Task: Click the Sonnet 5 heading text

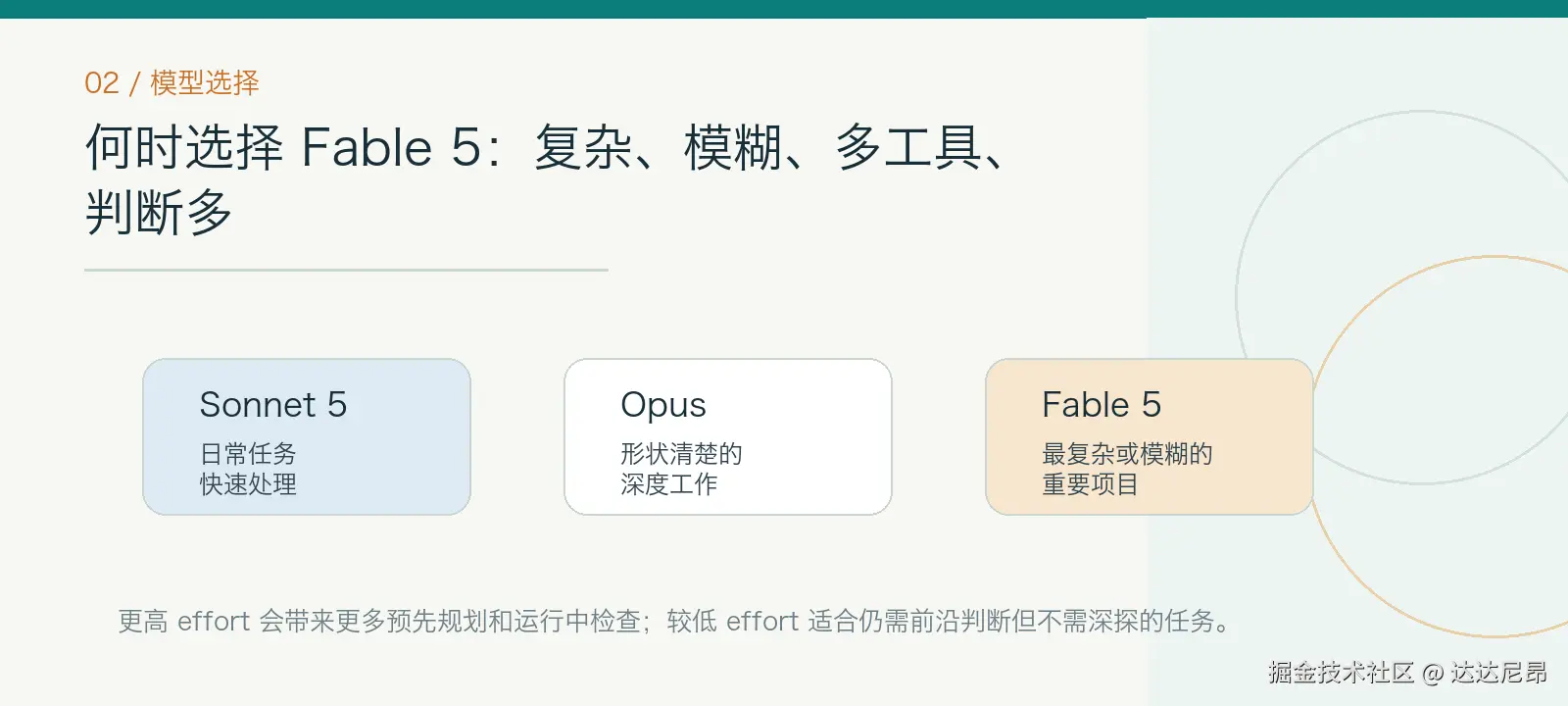Action: pos(273,404)
